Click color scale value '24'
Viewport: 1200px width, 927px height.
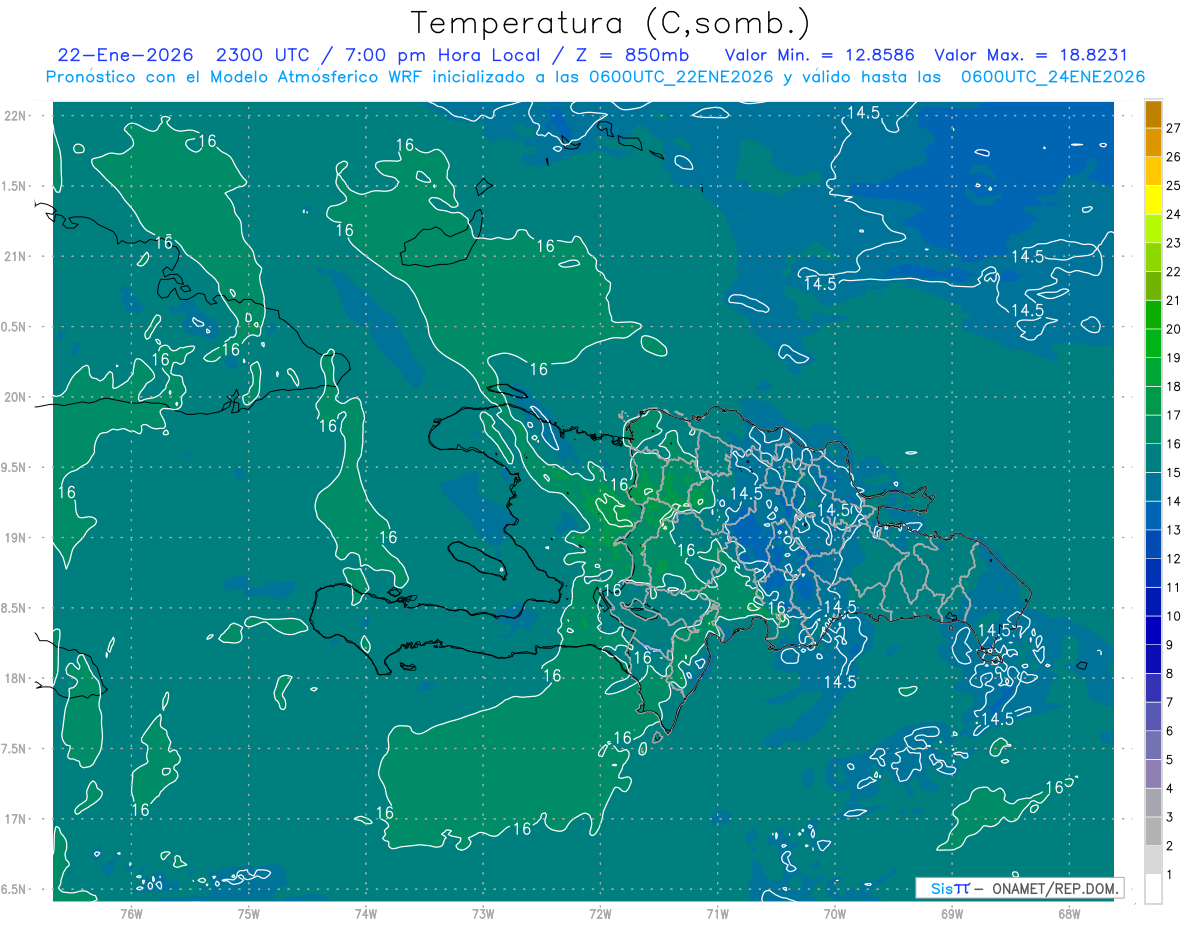pyautogui.click(x=1174, y=214)
